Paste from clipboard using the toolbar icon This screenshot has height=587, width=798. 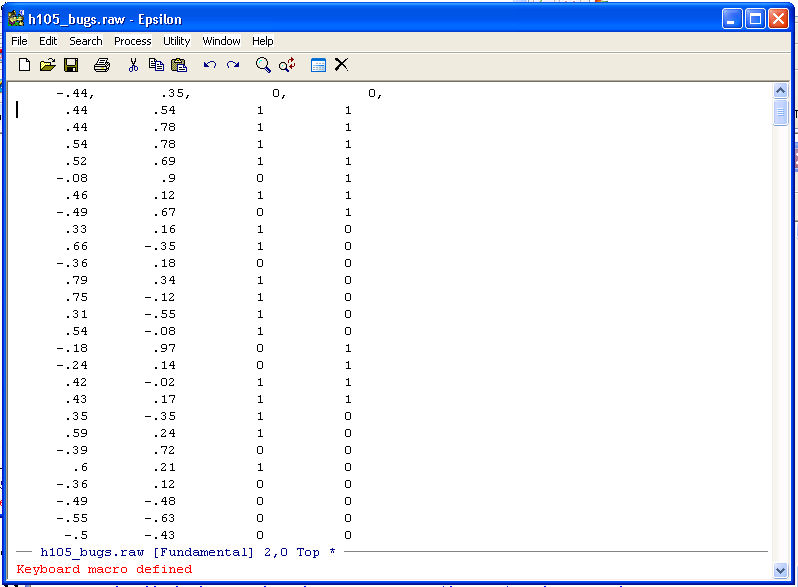coord(179,65)
